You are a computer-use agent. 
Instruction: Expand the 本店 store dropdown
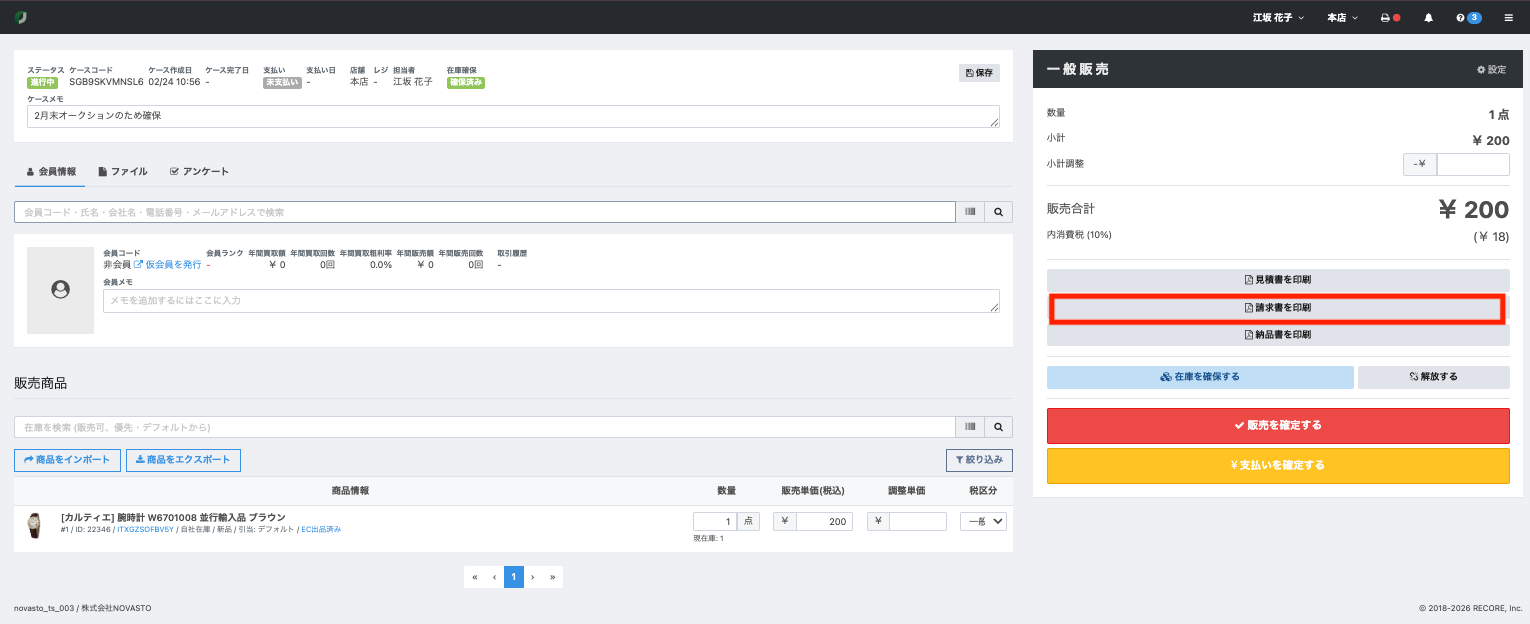[x=1342, y=17]
